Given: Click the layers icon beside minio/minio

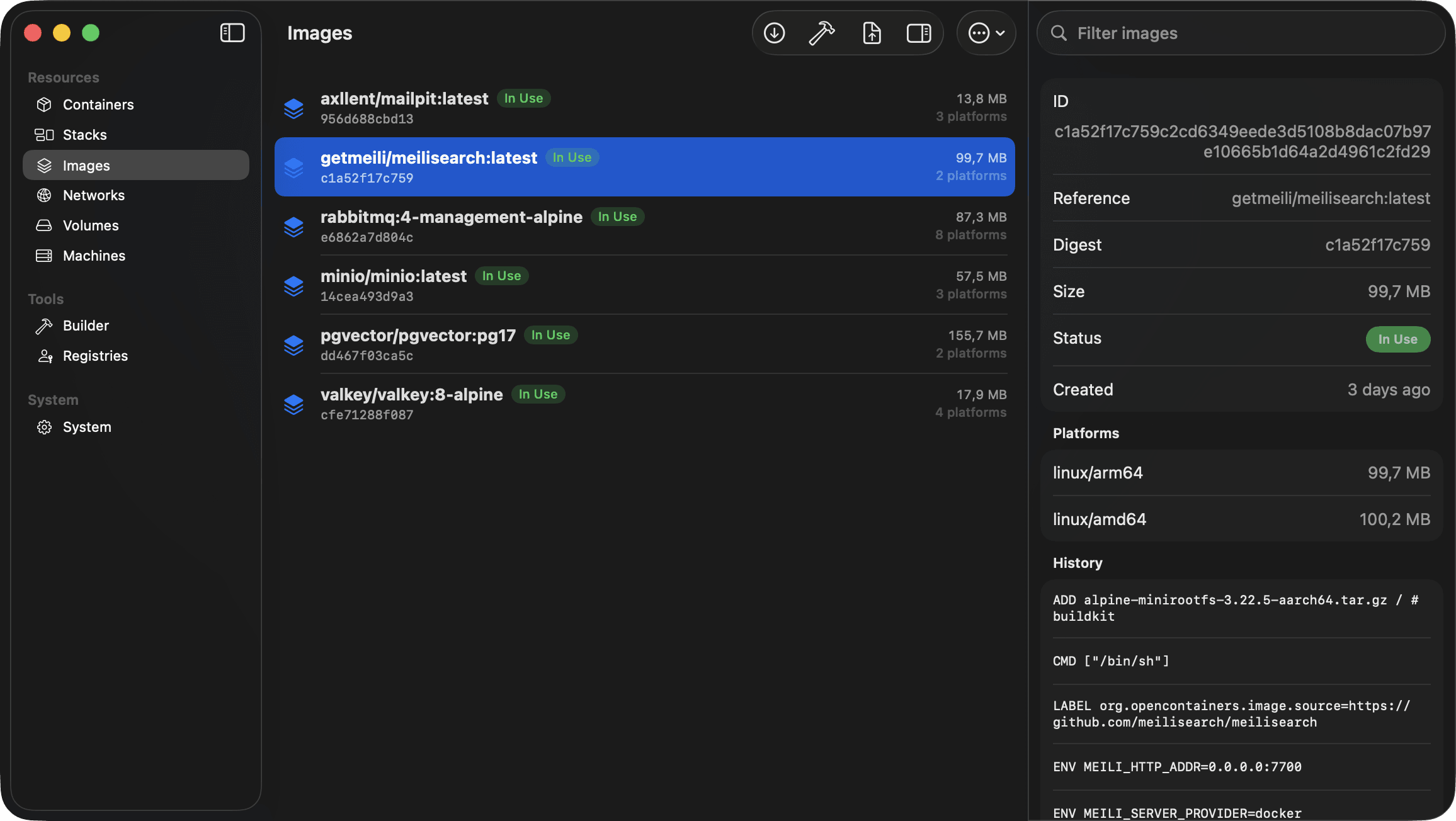Looking at the screenshot, I should click(x=293, y=286).
